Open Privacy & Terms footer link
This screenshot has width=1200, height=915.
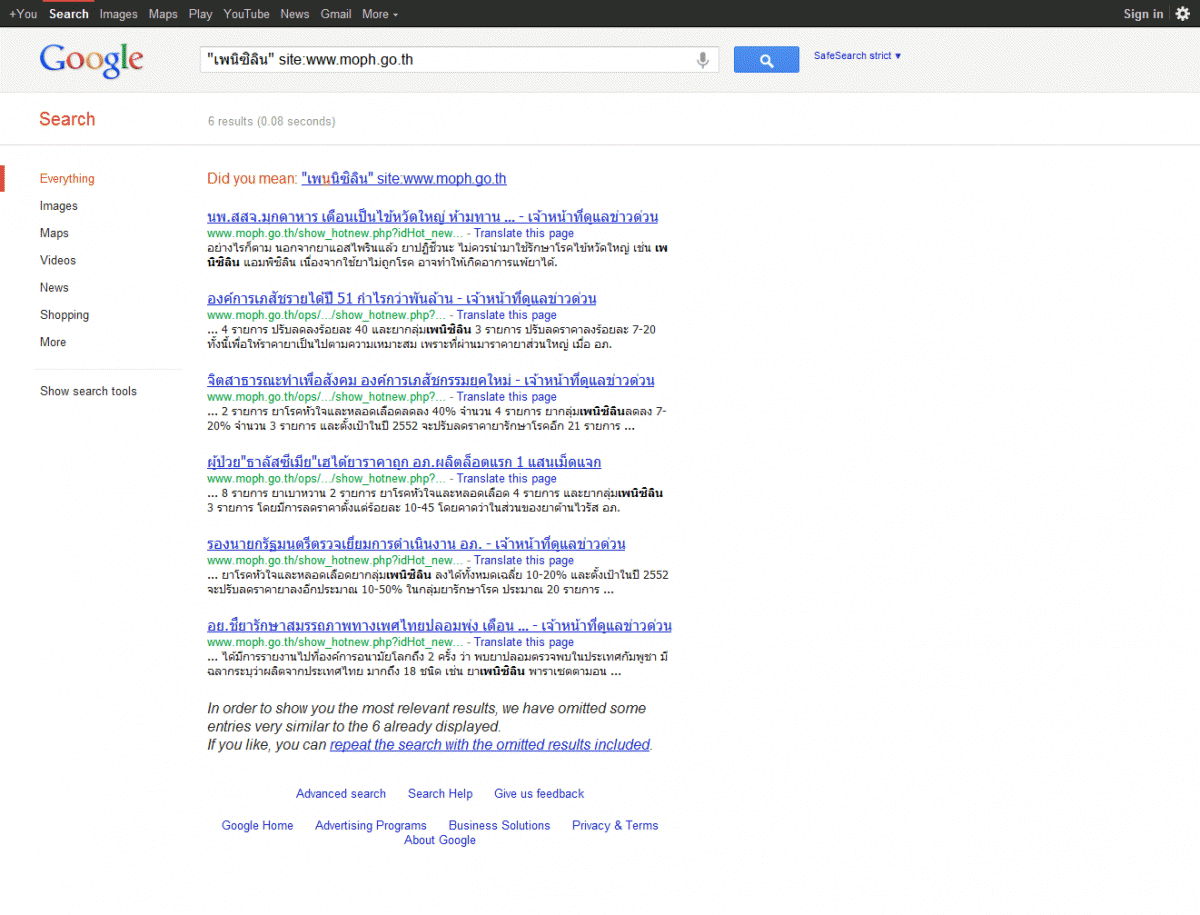click(615, 826)
